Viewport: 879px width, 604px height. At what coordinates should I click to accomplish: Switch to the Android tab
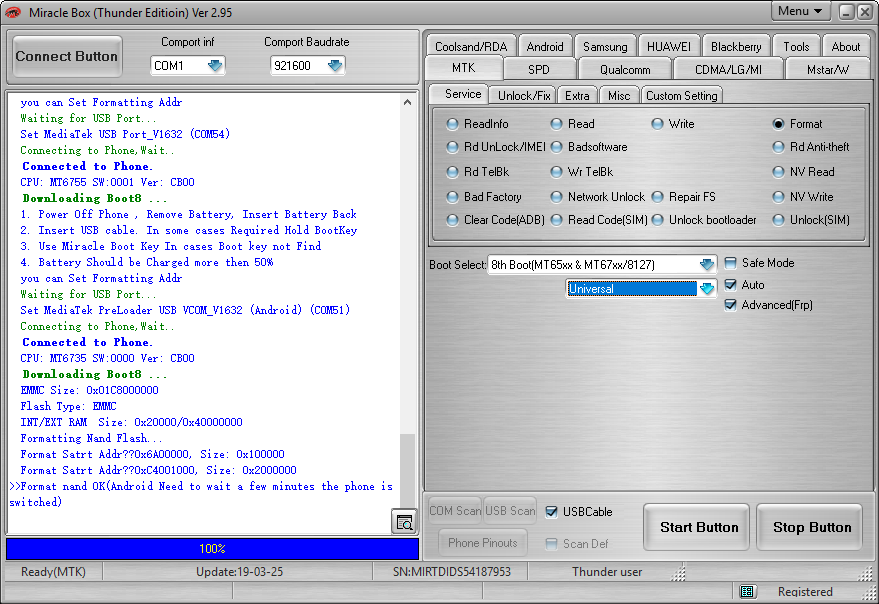[545, 47]
